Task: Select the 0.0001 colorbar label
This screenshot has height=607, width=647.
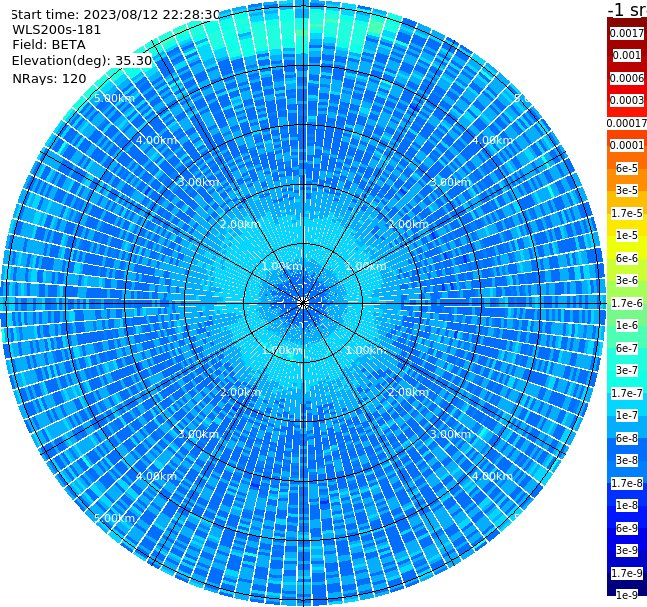Action: (627, 145)
